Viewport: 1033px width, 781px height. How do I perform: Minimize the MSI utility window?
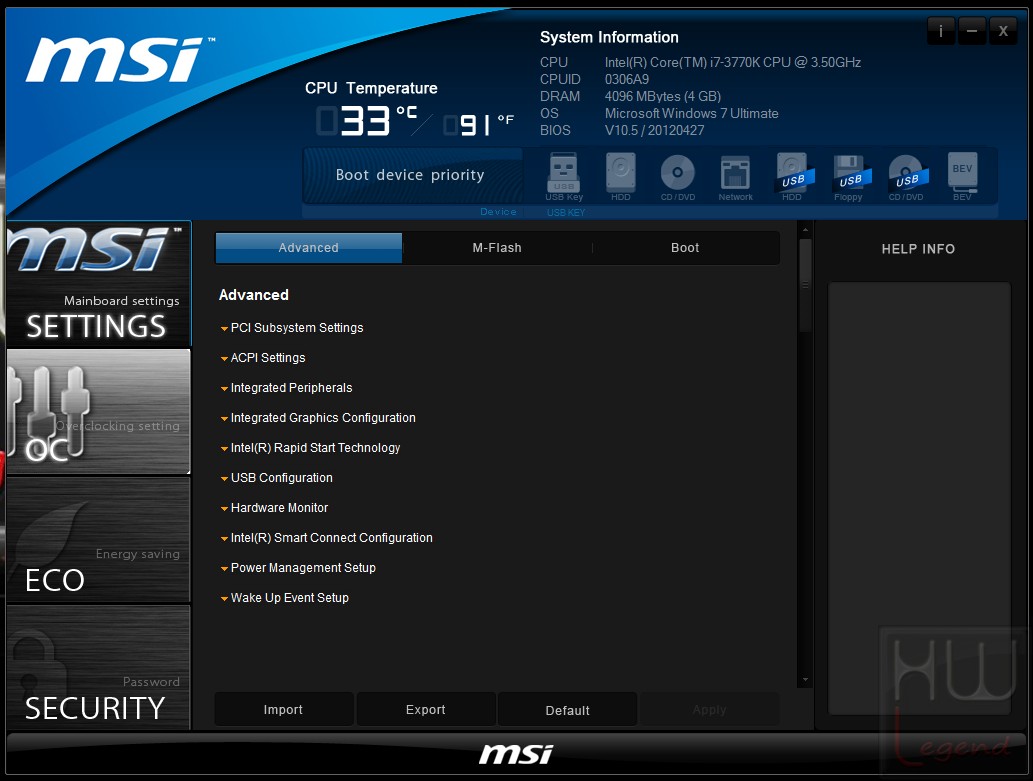pos(972,31)
